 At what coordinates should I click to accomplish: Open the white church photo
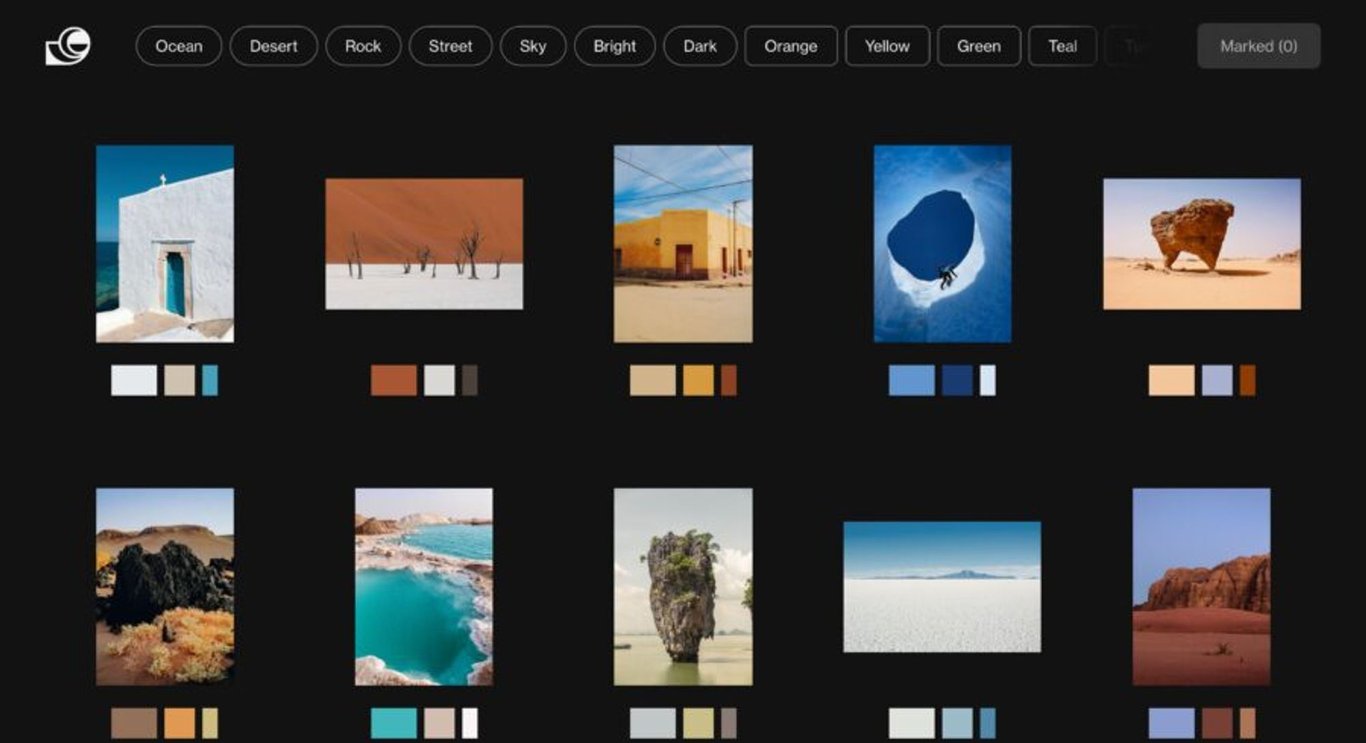coord(164,243)
